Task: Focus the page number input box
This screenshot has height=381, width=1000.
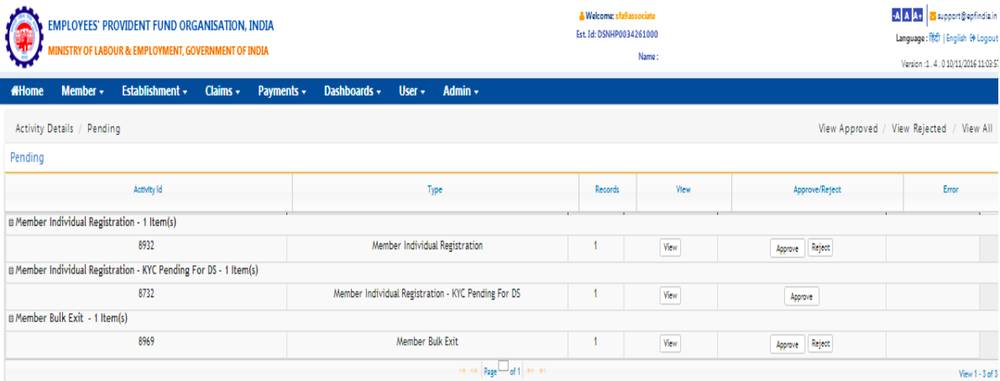Action: 503,366
